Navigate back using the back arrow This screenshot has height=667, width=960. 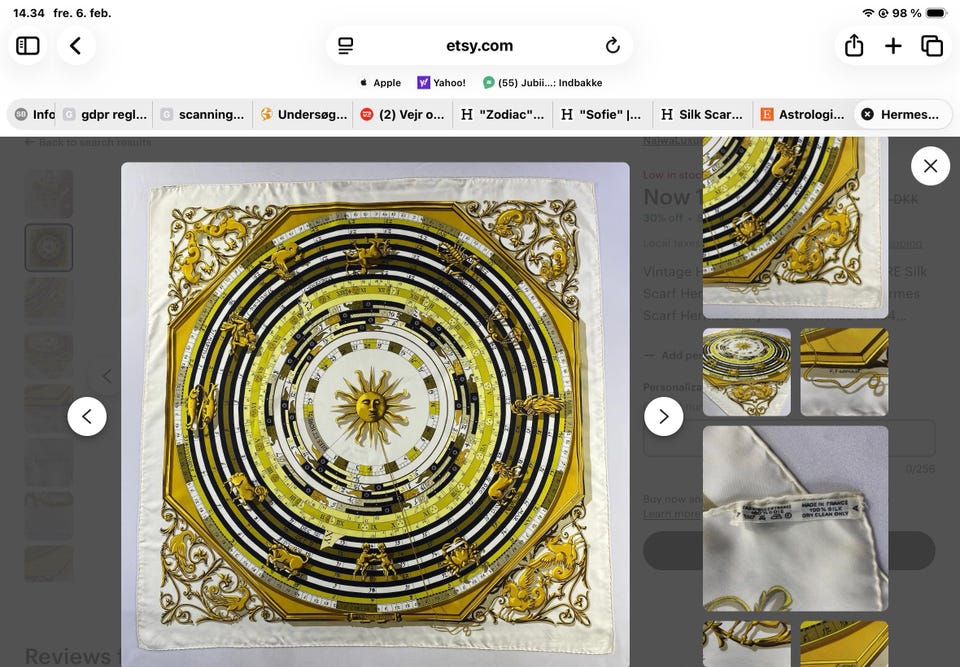[77, 45]
